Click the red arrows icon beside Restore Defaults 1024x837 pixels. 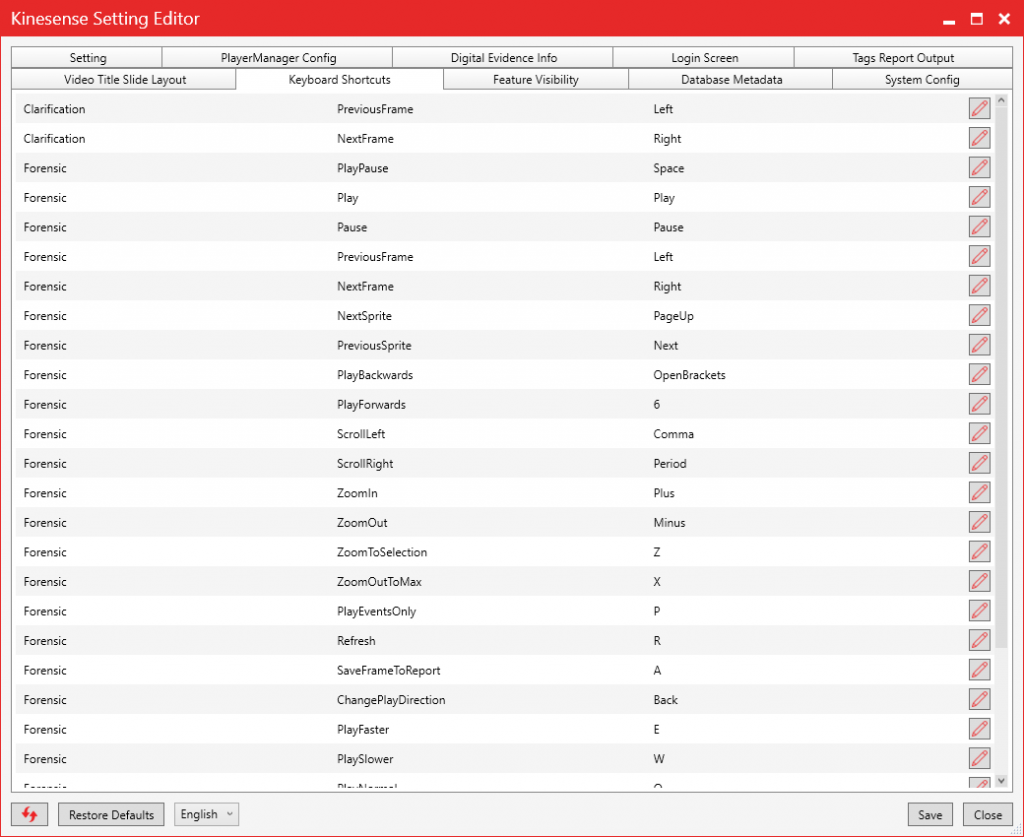pyautogui.click(x=29, y=814)
